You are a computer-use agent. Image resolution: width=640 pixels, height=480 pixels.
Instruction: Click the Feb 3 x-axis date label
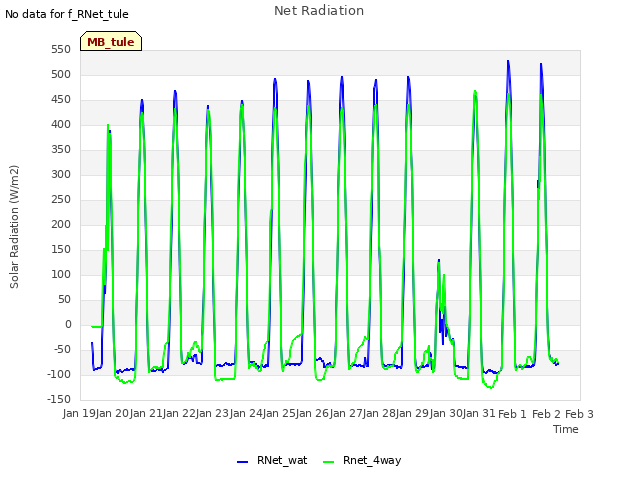(579, 414)
